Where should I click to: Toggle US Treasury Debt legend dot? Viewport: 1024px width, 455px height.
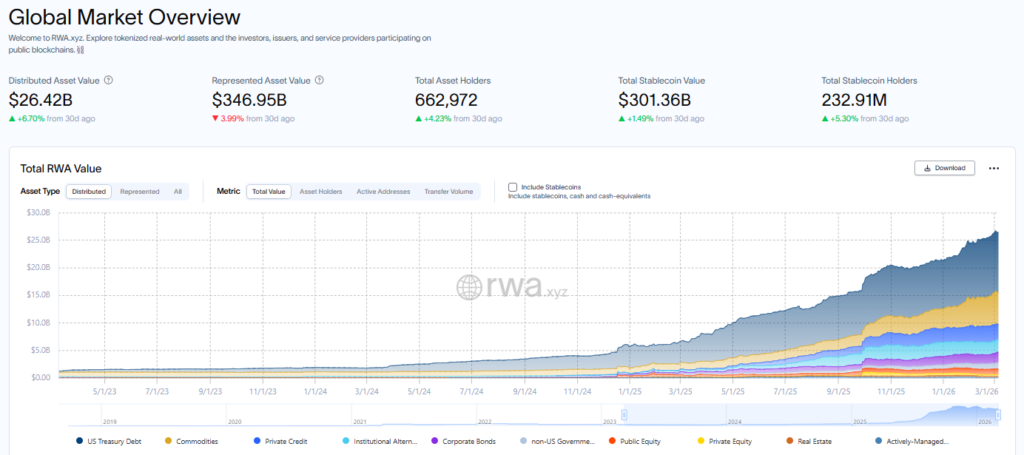[79, 440]
